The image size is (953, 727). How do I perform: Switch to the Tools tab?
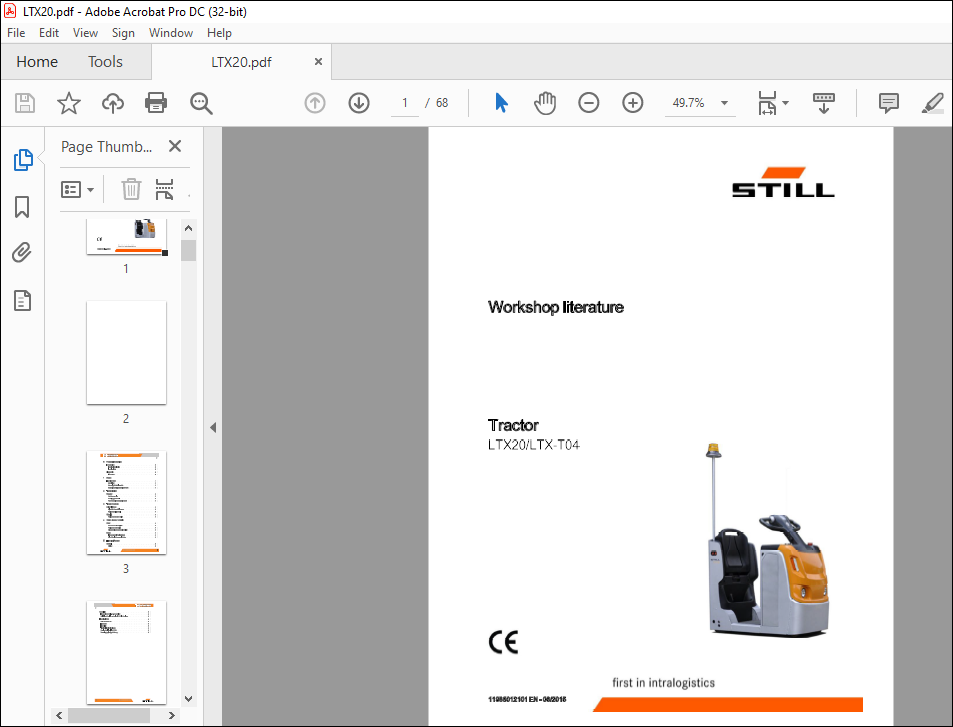point(105,61)
